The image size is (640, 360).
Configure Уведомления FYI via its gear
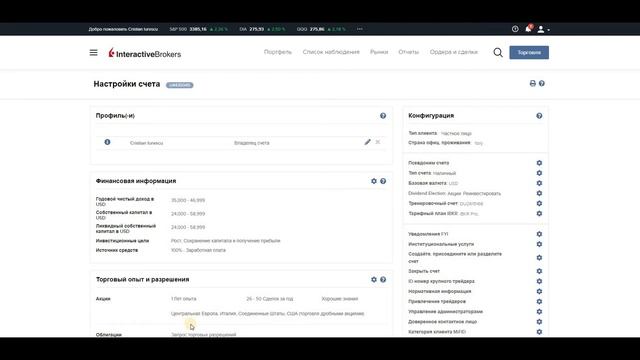539,234
